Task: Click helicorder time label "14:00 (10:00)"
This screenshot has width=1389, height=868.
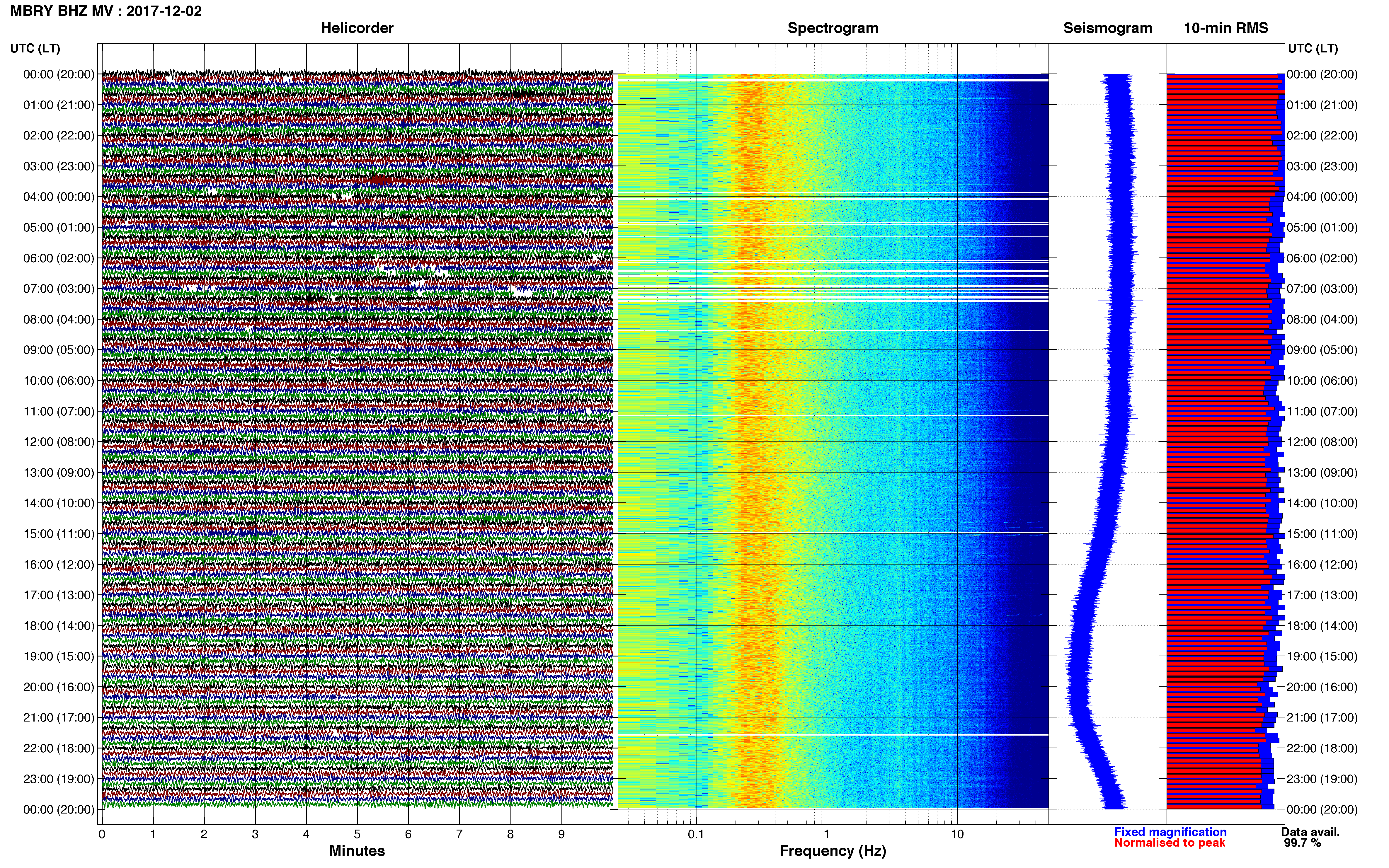Action: pyautogui.click(x=59, y=504)
